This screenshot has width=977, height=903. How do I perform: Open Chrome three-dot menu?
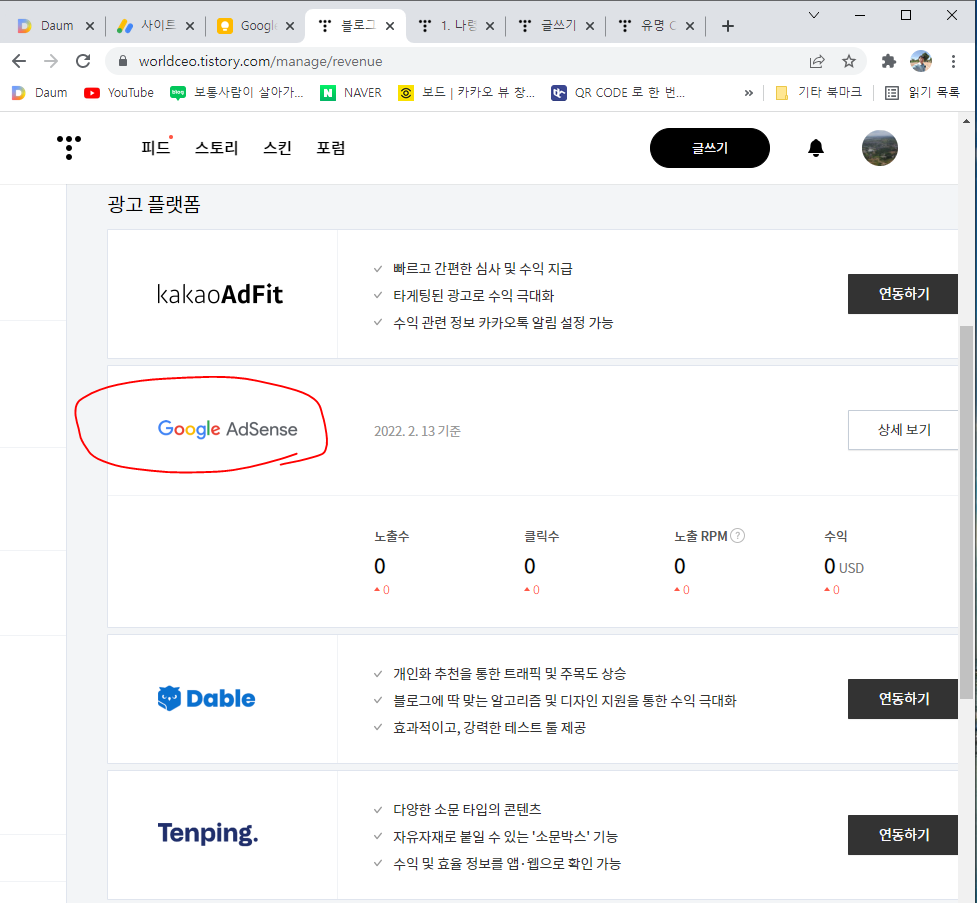[x=953, y=61]
